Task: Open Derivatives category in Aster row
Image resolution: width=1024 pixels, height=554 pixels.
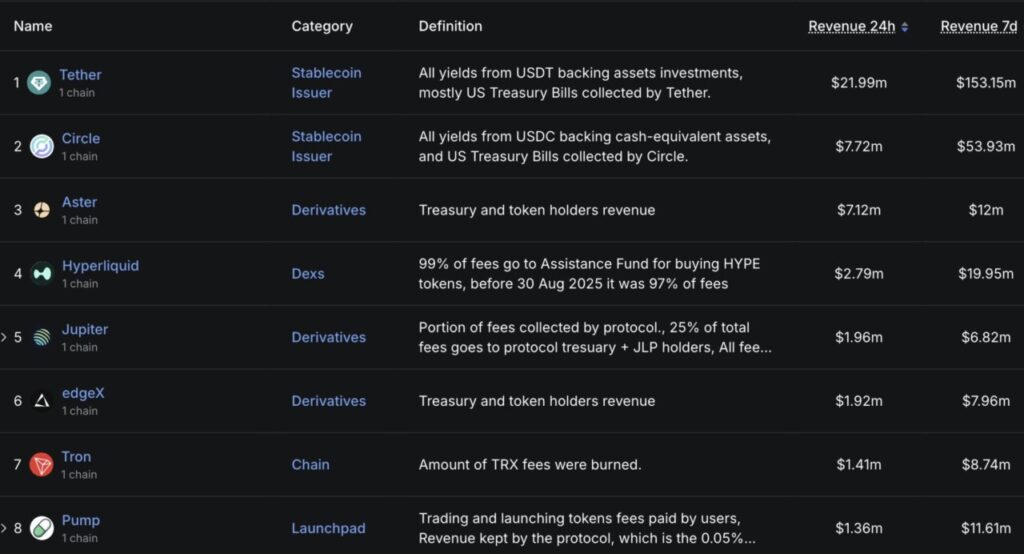Action: click(328, 210)
